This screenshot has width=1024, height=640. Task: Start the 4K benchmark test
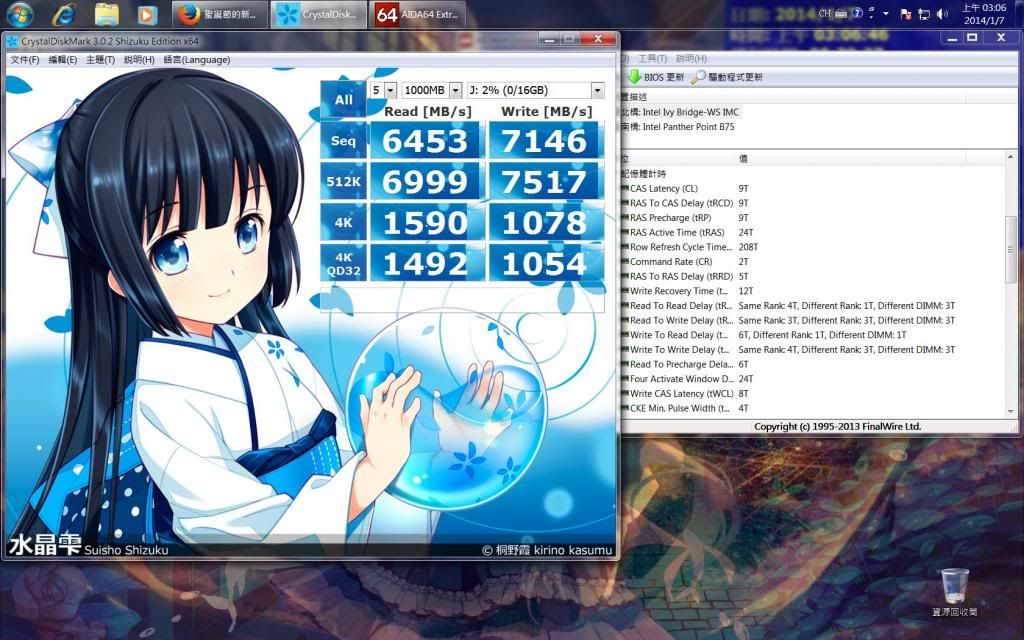pos(344,222)
